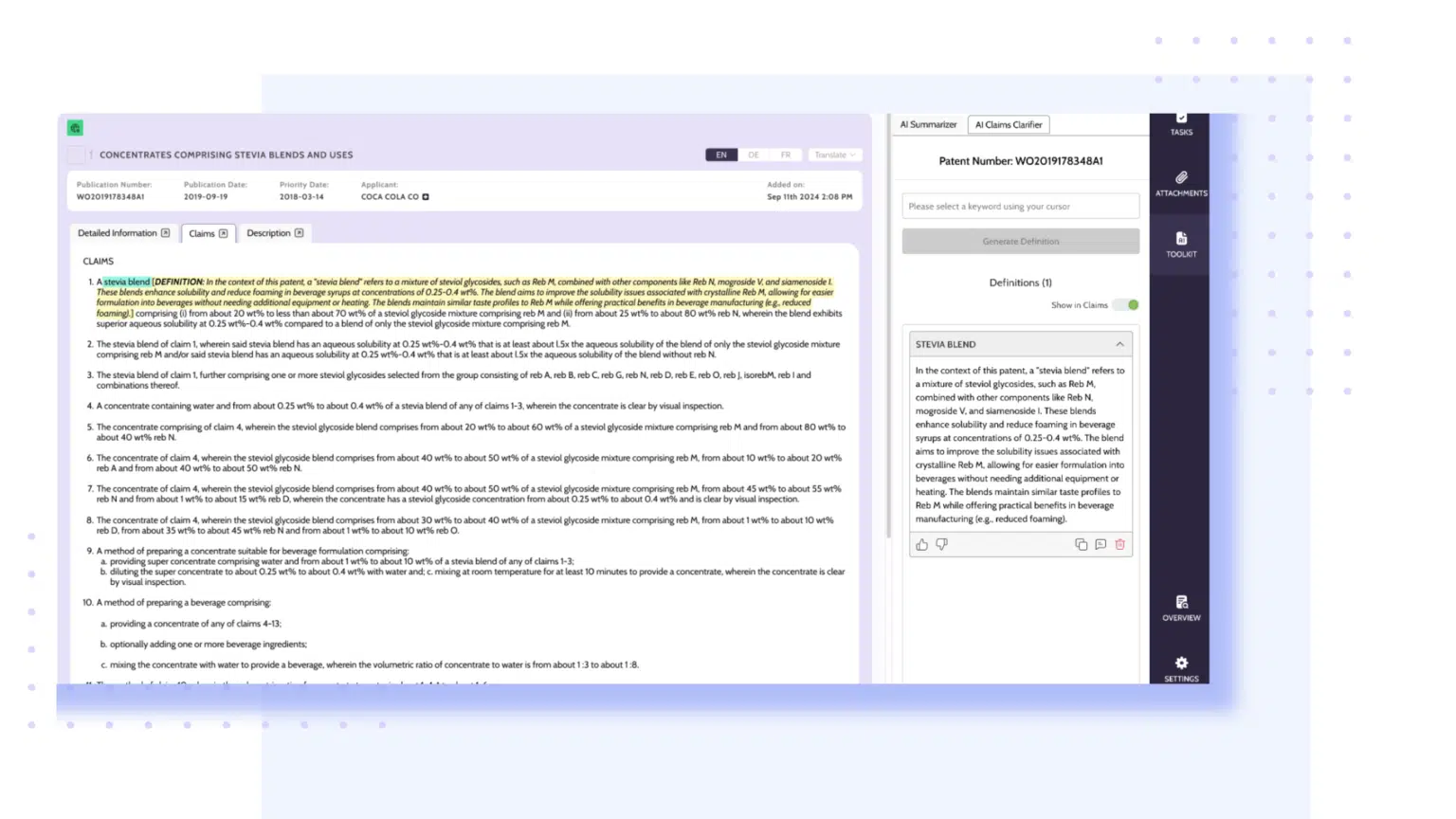Click the plus icon next to Coca Cola Co

(x=426, y=197)
